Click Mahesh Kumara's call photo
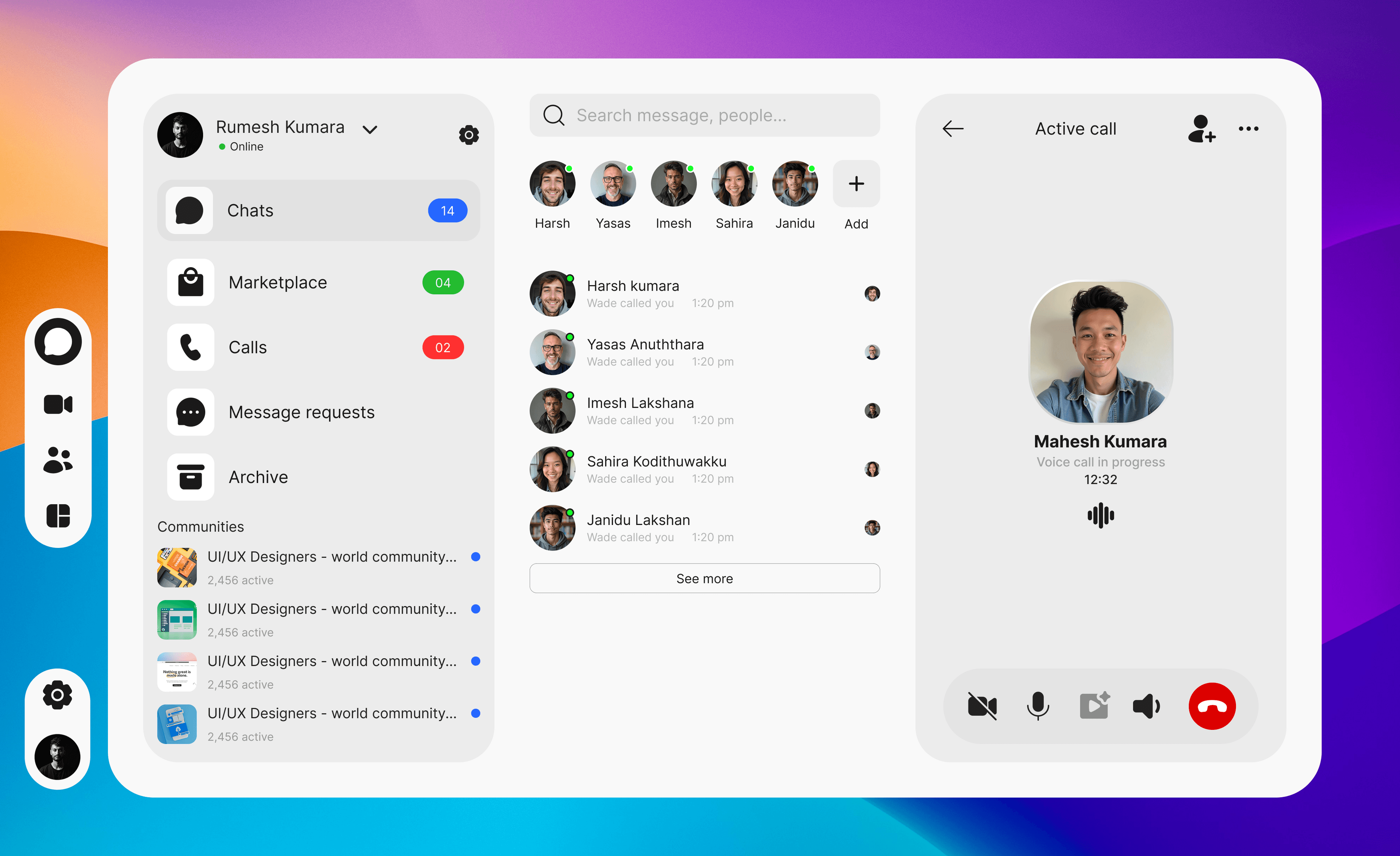The height and width of the screenshot is (856, 1400). (x=1101, y=352)
